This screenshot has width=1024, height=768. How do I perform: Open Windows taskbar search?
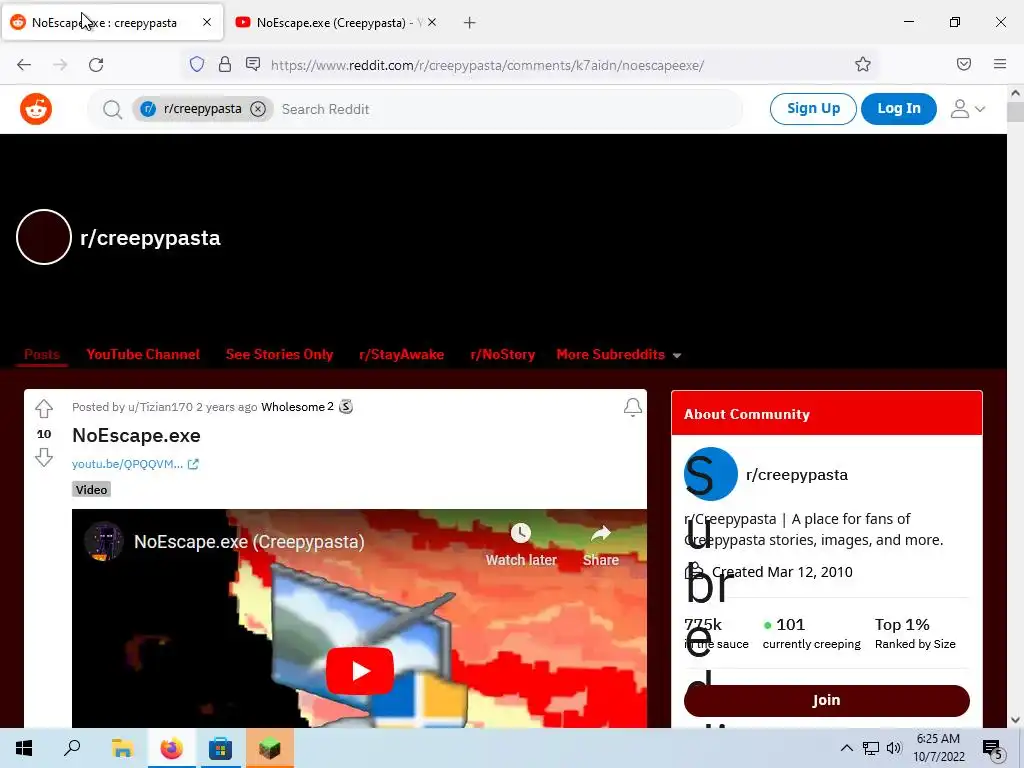pyautogui.click(x=72, y=748)
